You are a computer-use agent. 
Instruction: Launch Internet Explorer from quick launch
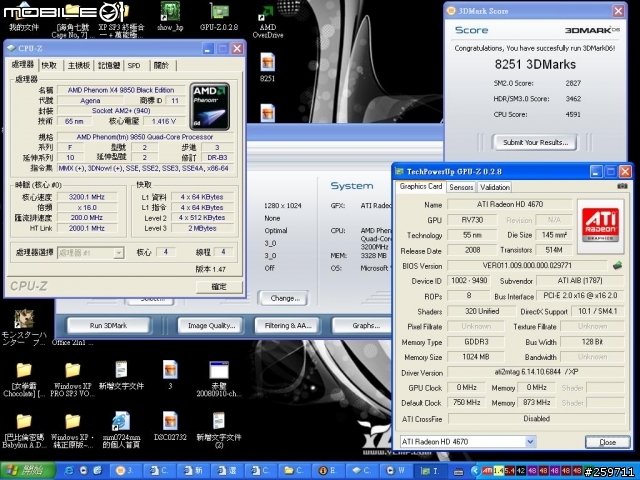[70, 471]
